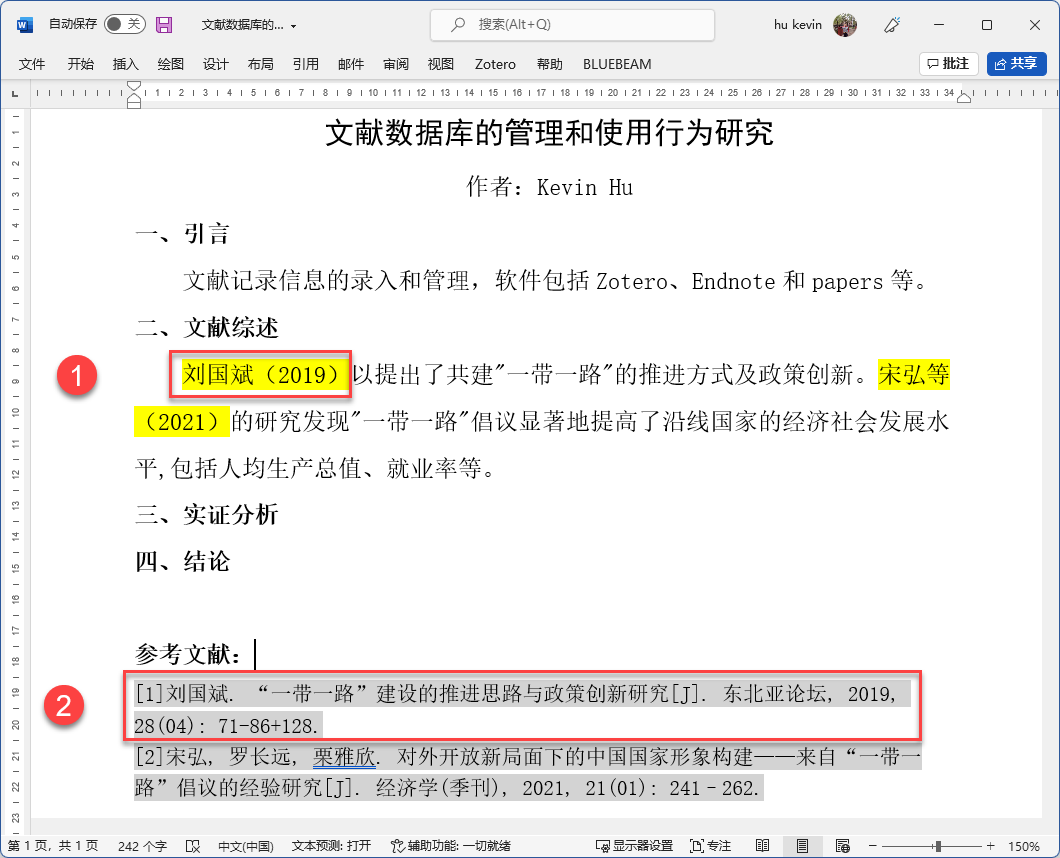Open the hu kevin account avatar

[845, 24]
